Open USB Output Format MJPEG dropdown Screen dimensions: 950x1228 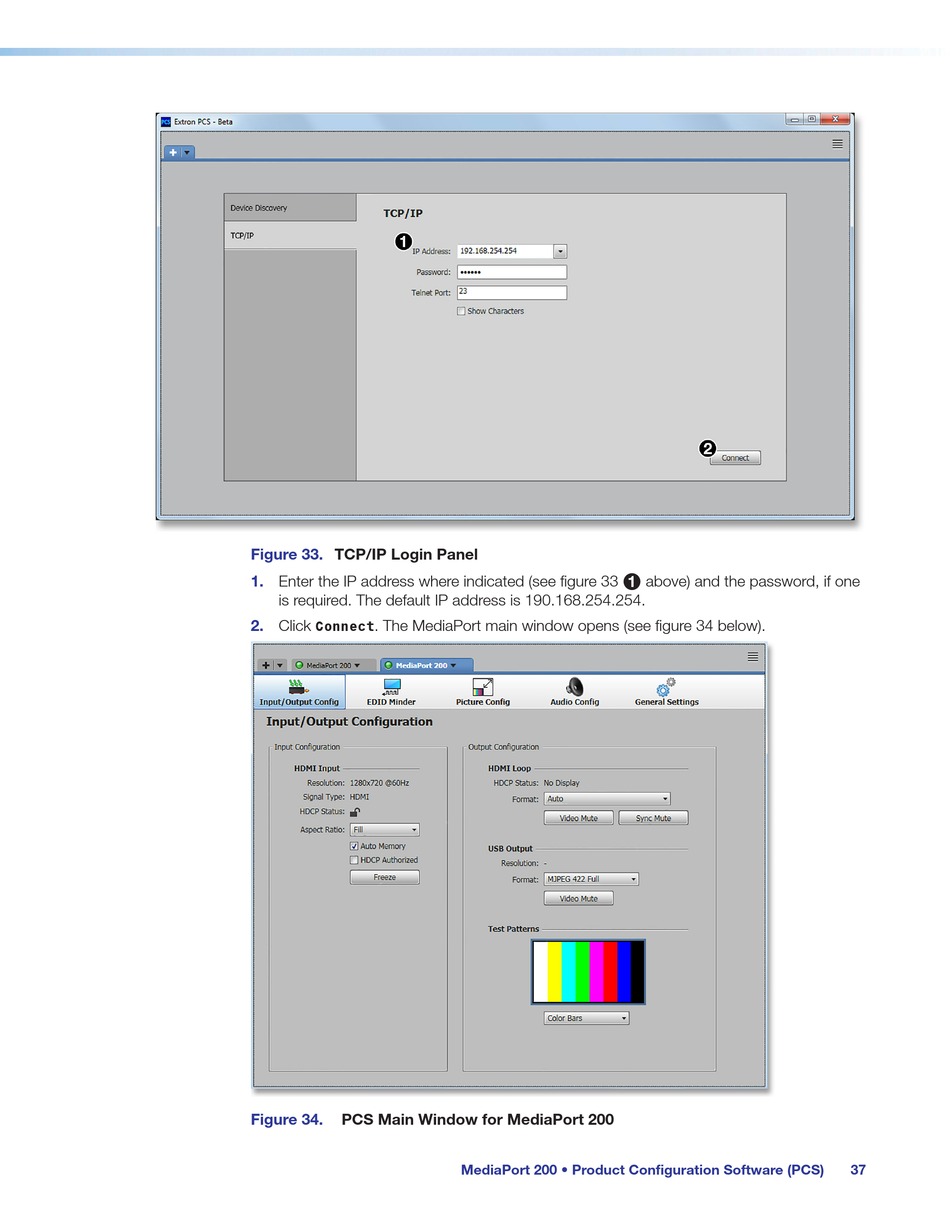point(591,879)
